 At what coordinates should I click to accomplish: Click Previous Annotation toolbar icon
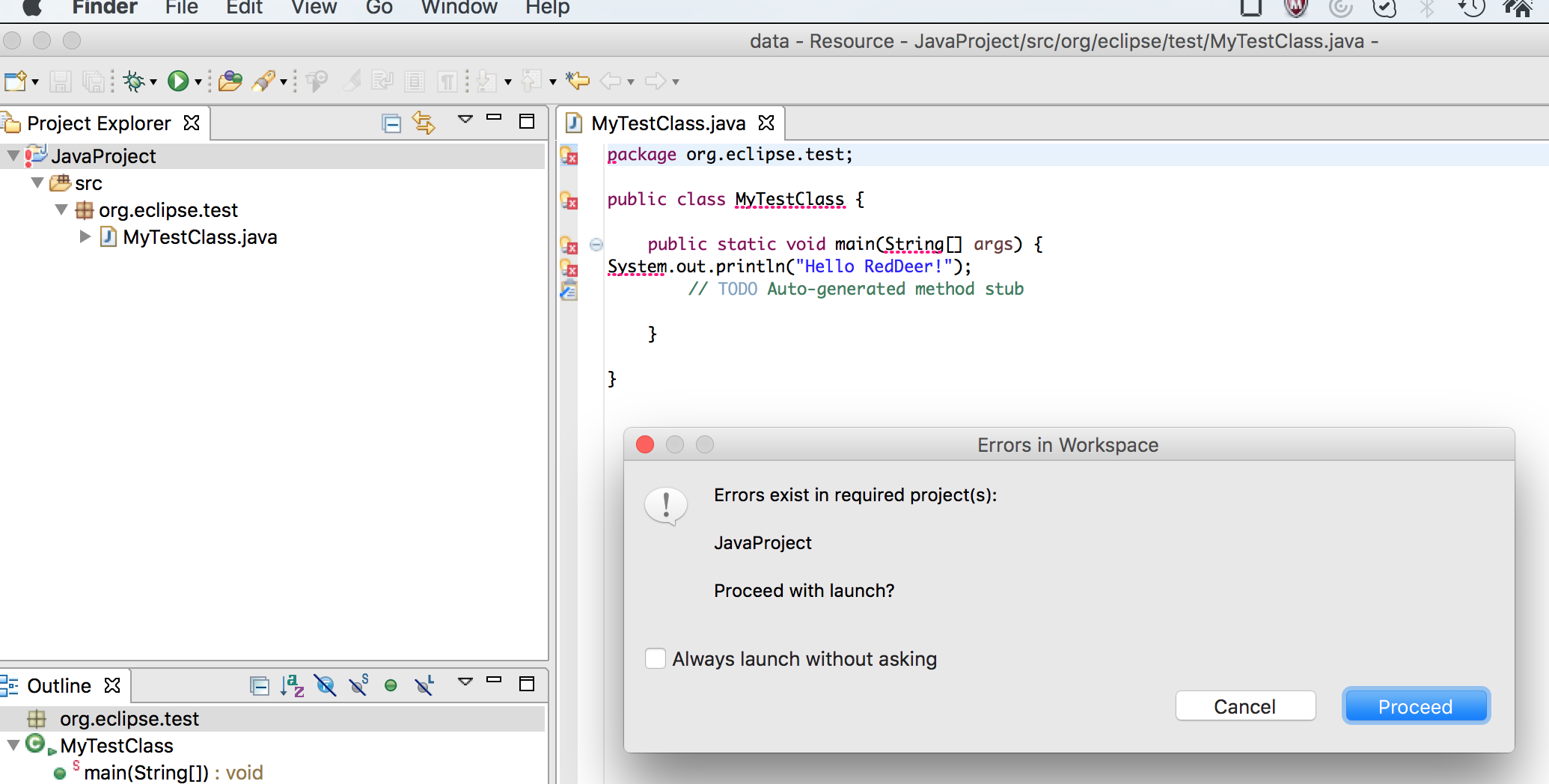coord(531,81)
